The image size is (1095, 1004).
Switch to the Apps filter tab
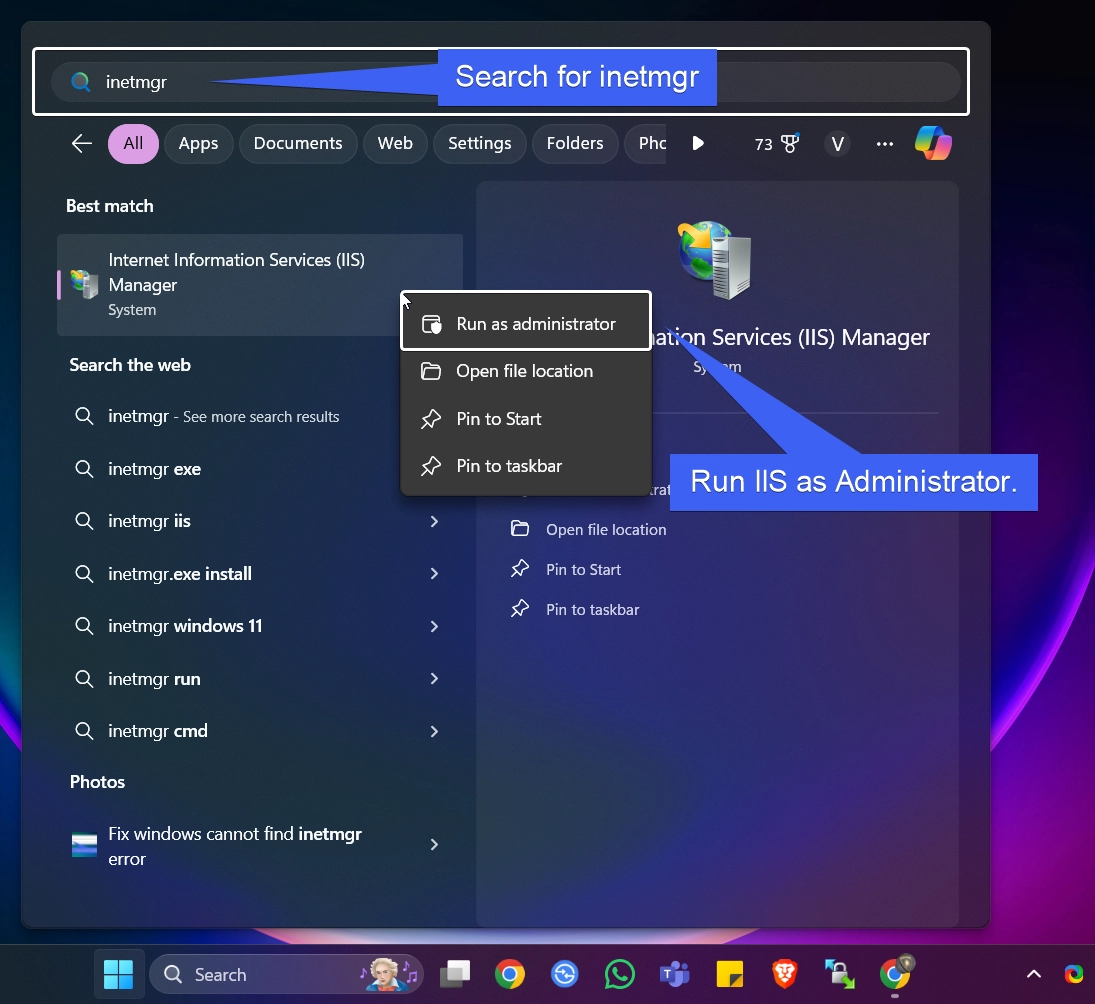point(198,144)
